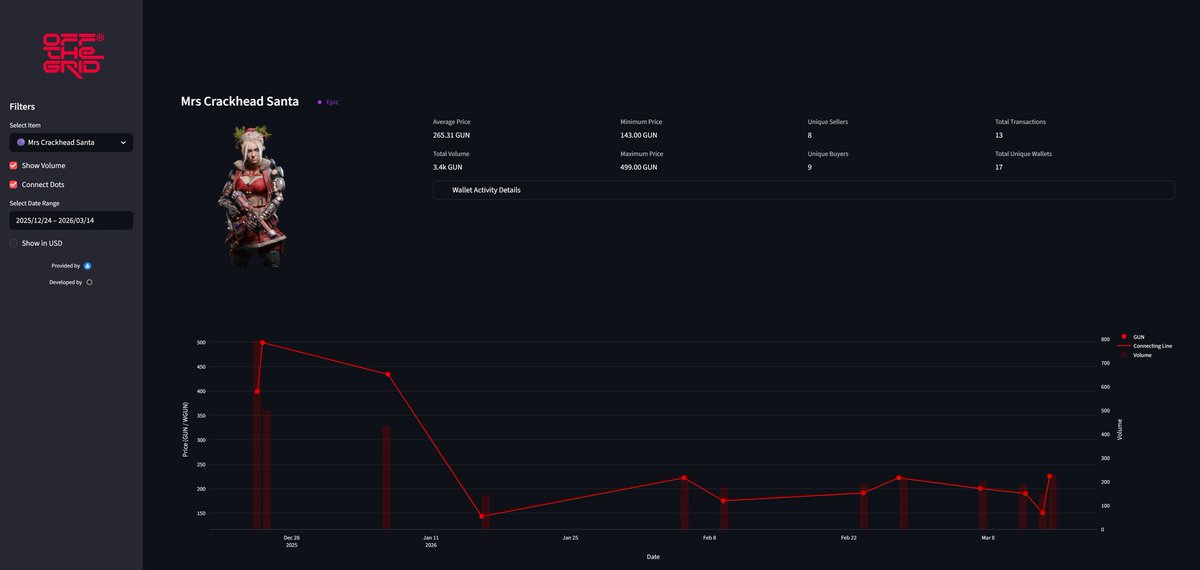
Task: Click the Total Volume value 3.4k GUN
Action: coord(447,168)
